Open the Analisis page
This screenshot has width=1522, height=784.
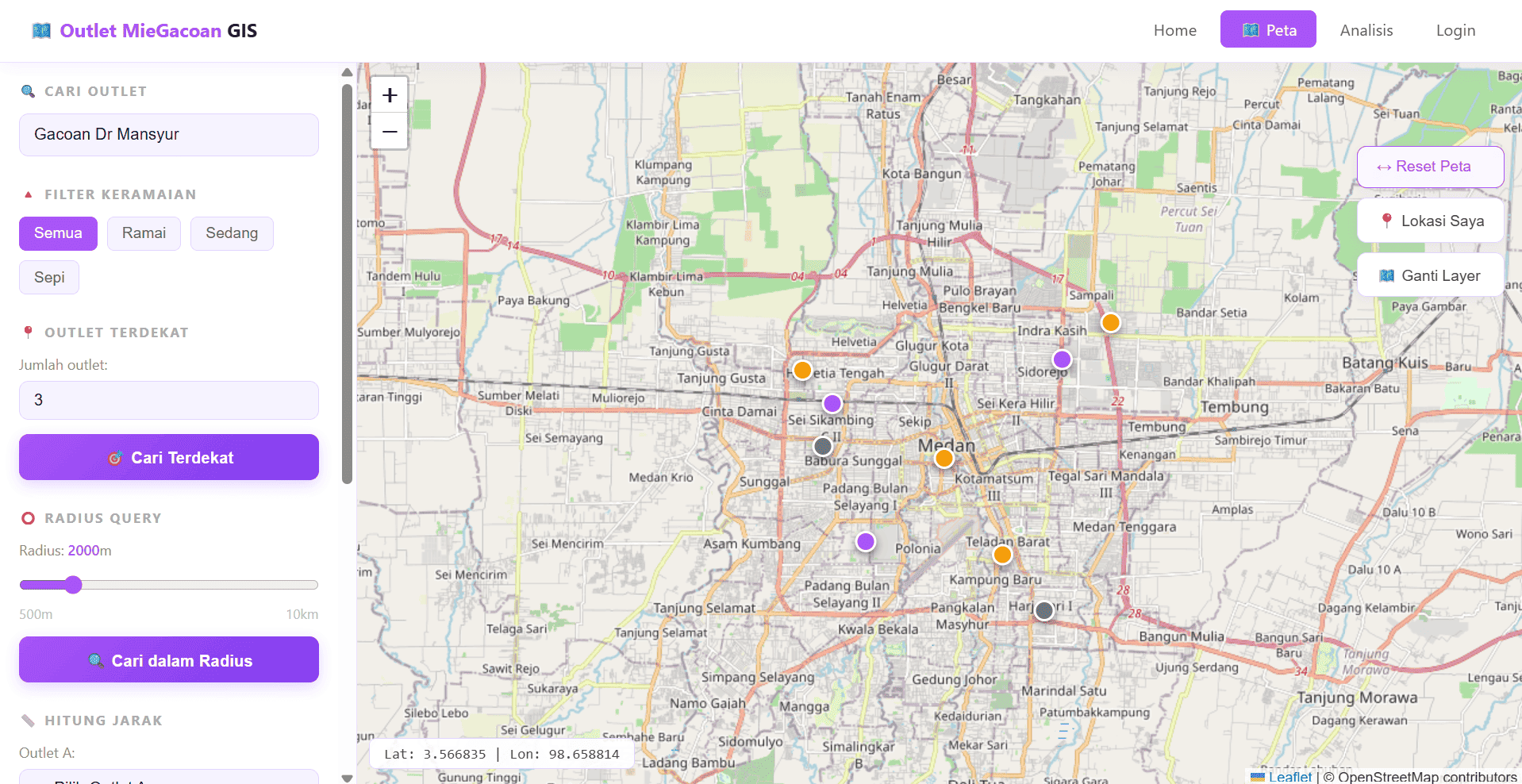pyautogui.click(x=1366, y=30)
